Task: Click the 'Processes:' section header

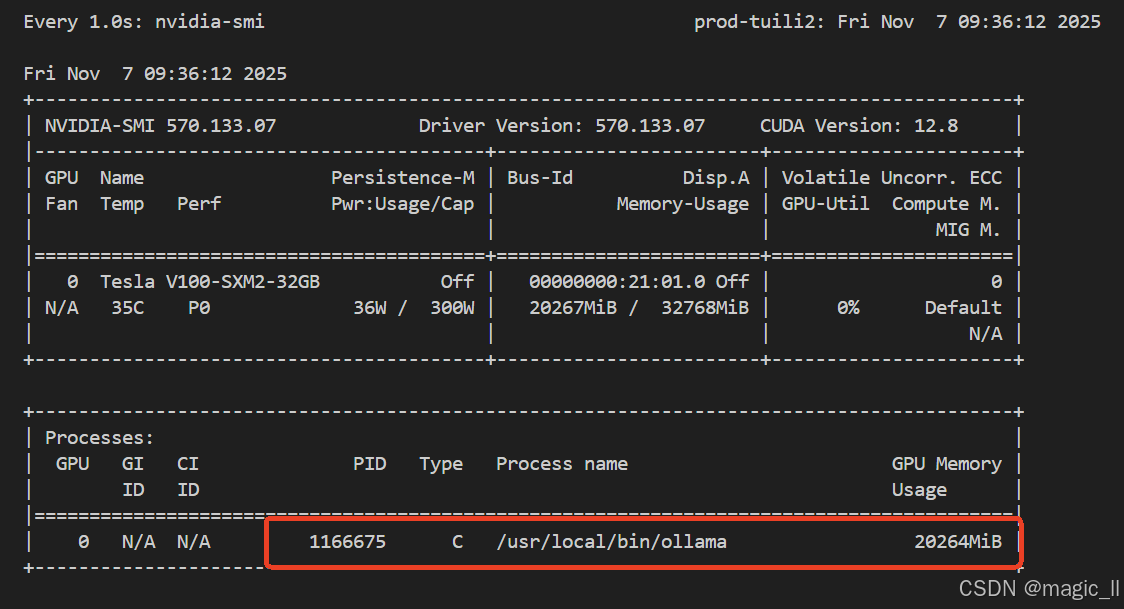Action: tap(100, 438)
